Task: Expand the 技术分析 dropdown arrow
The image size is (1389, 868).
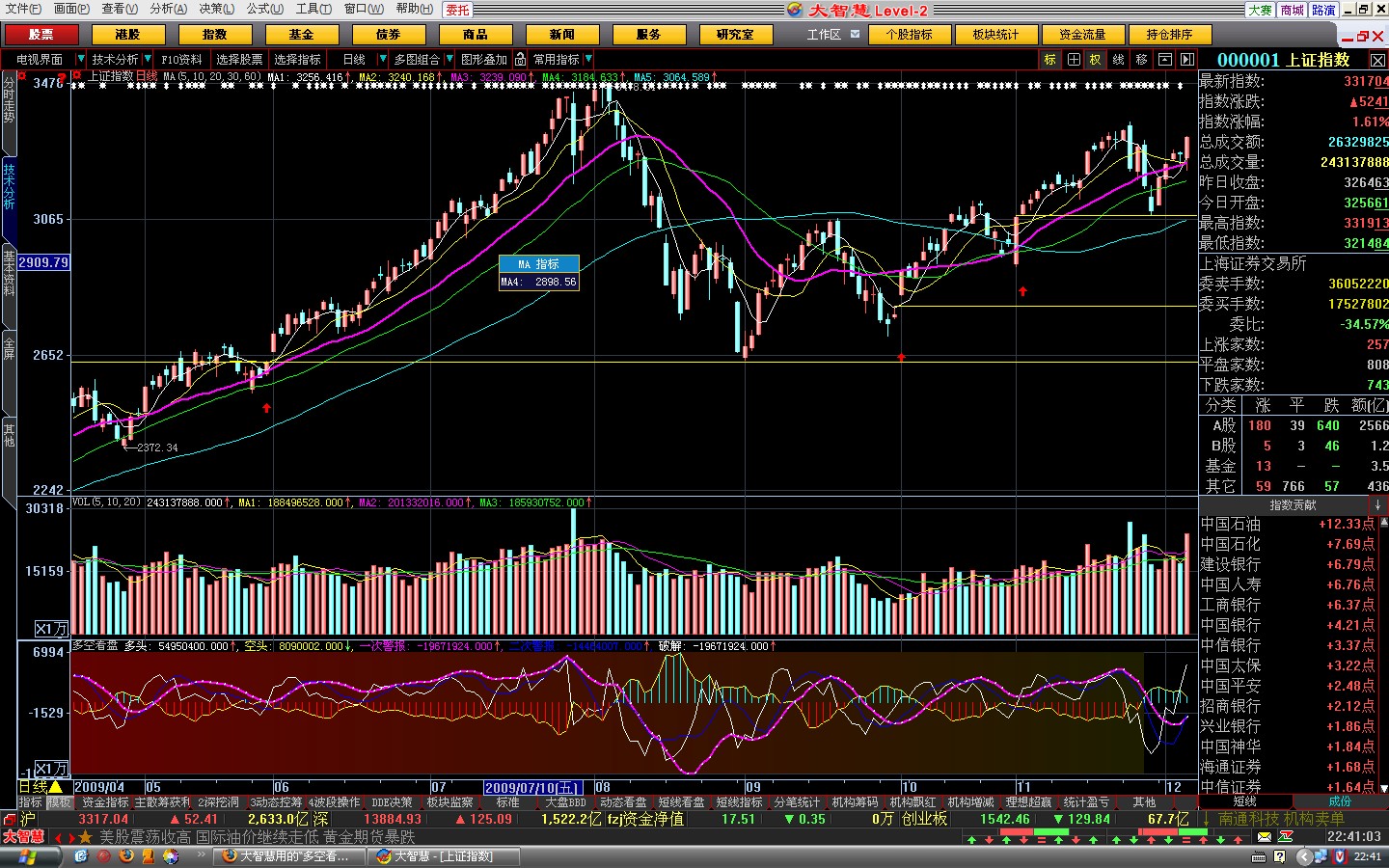Action: (148, 60)
